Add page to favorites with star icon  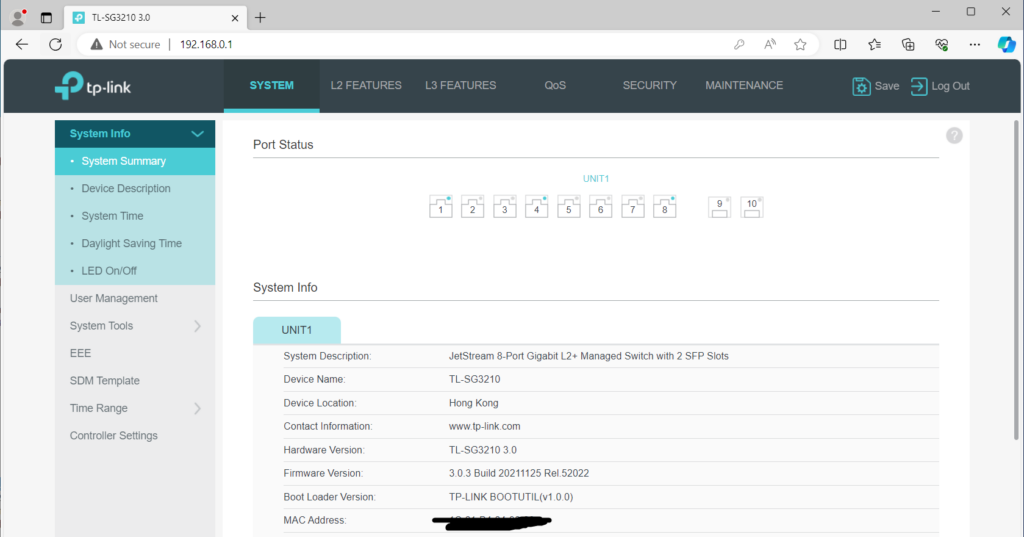click(x=800, y=44)
